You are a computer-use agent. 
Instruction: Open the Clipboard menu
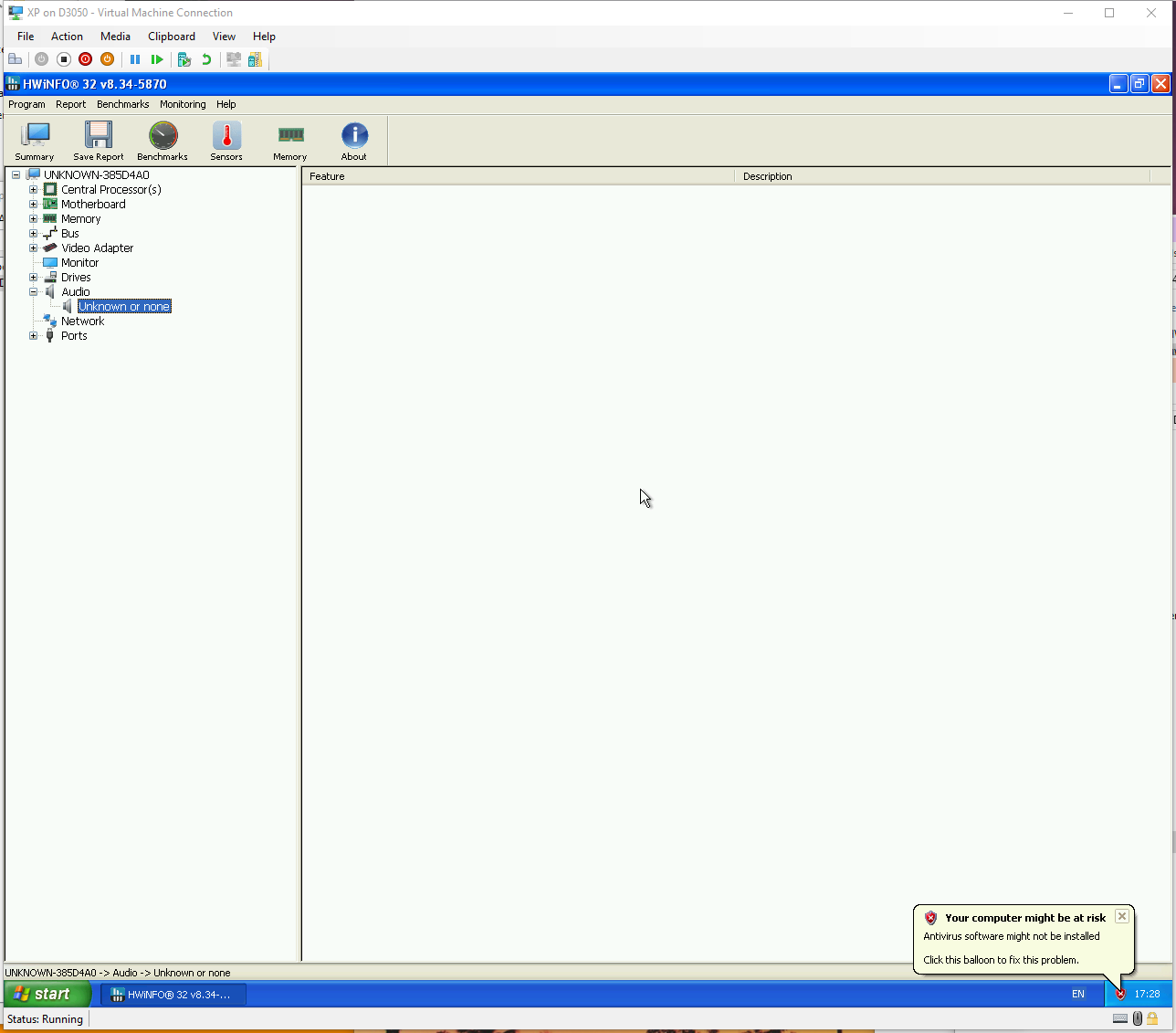pos(172,37)
